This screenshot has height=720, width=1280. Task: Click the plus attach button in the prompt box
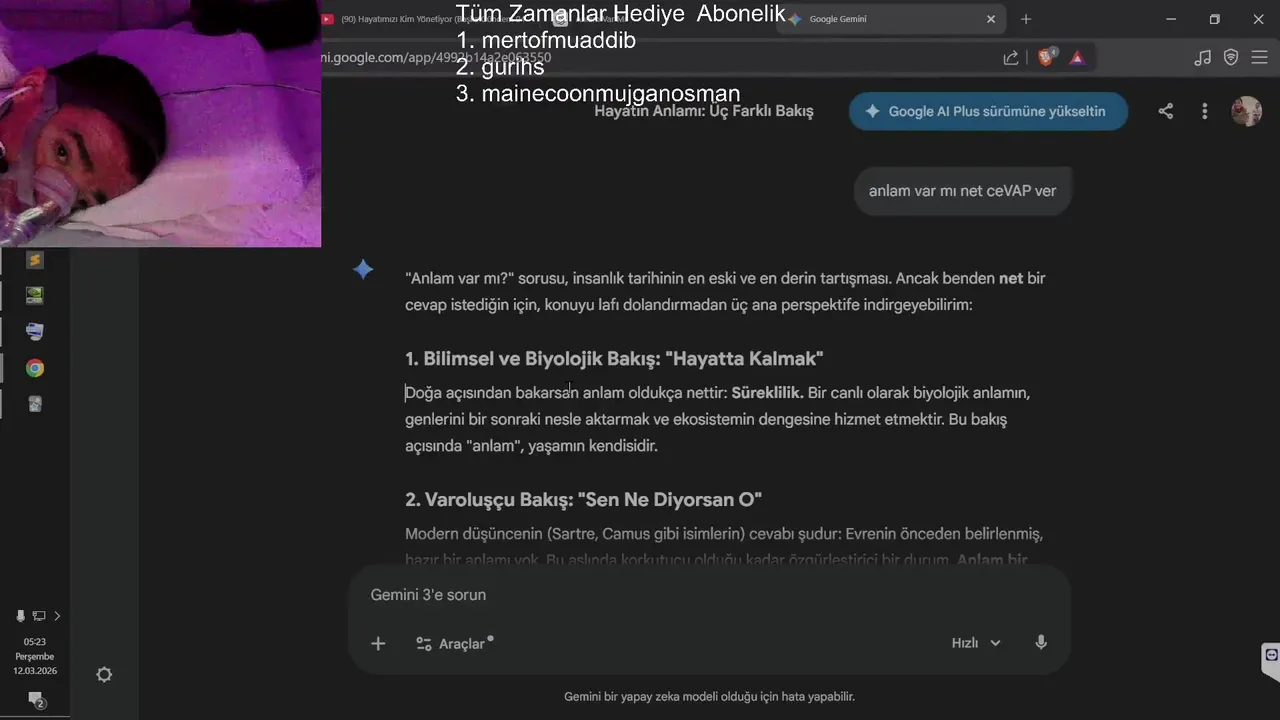point(378,644)
